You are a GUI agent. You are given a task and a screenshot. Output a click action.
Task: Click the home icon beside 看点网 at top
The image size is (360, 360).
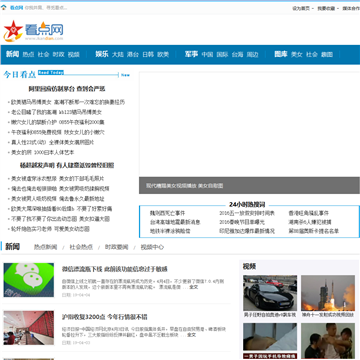(4, 8)
